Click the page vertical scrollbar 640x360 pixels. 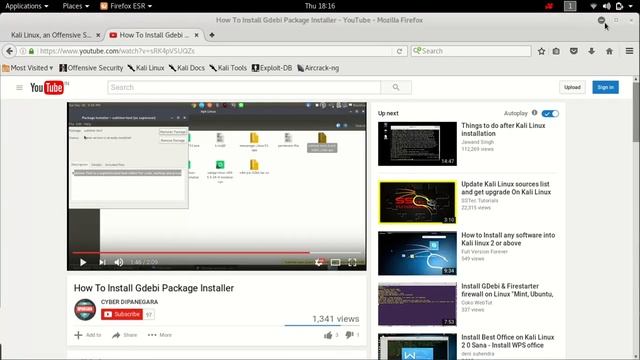point(636,112)
